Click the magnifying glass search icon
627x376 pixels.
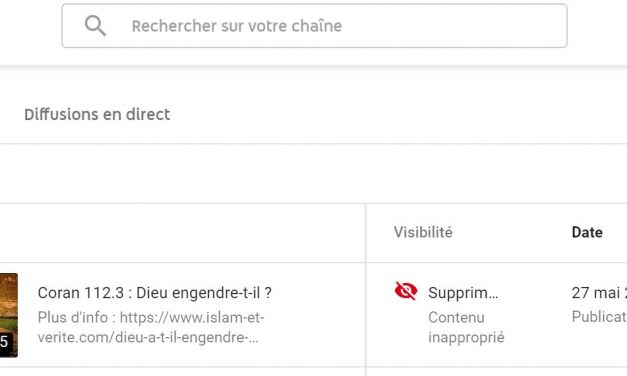tap(95, 26)
